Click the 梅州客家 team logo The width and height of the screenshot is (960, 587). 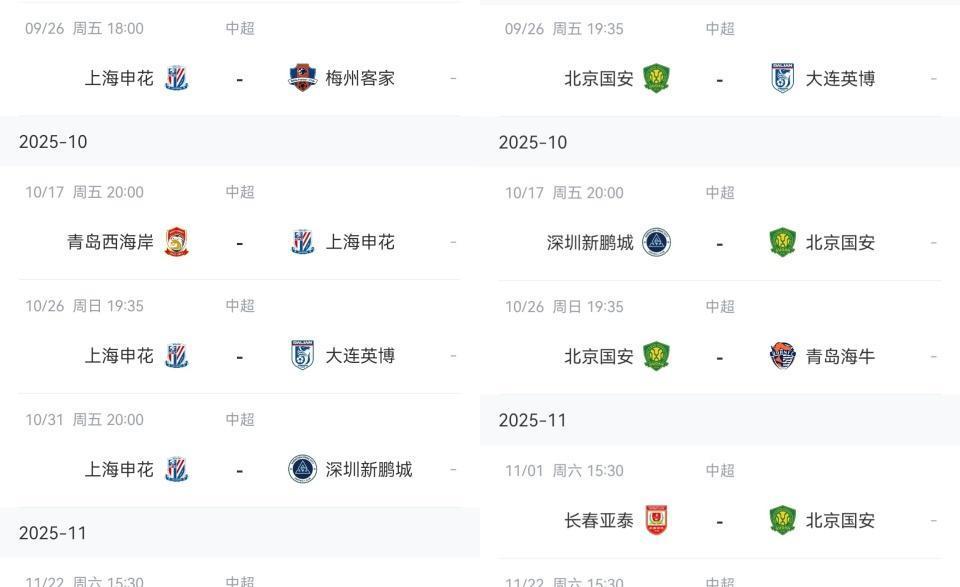click(x=302, y=78)
